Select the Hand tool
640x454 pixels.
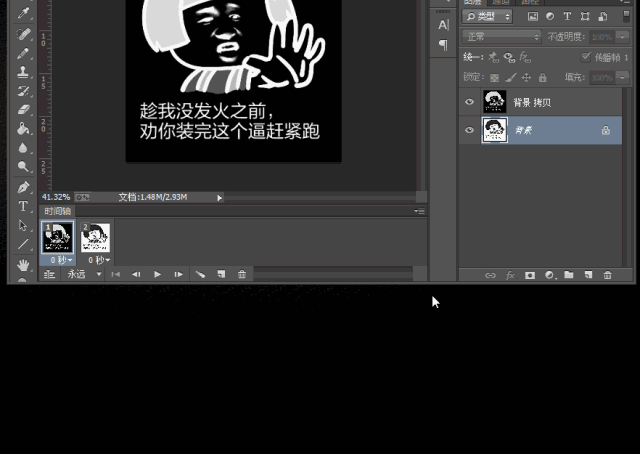(x=23, y=265)
